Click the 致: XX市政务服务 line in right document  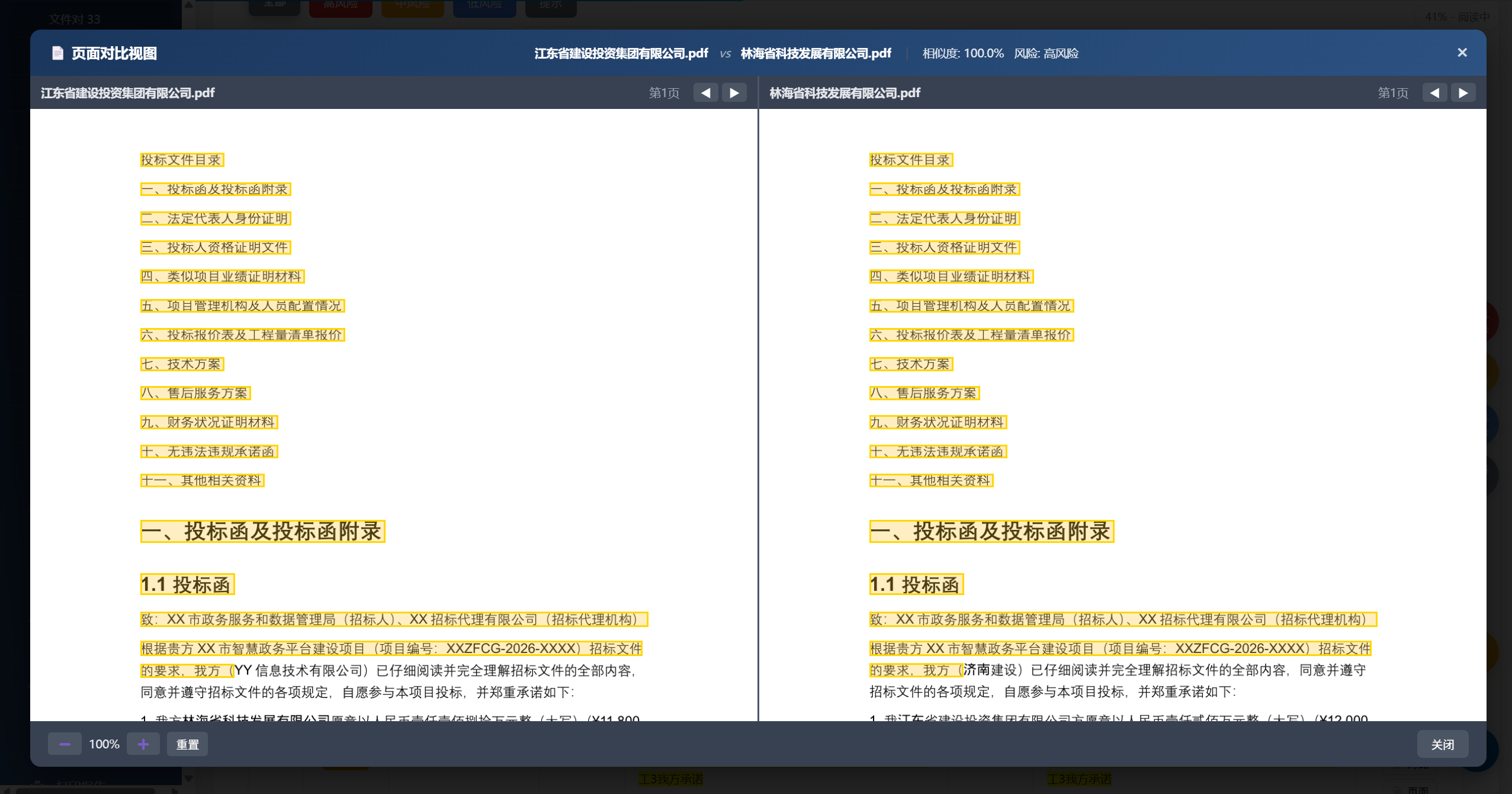(1123, 619)
